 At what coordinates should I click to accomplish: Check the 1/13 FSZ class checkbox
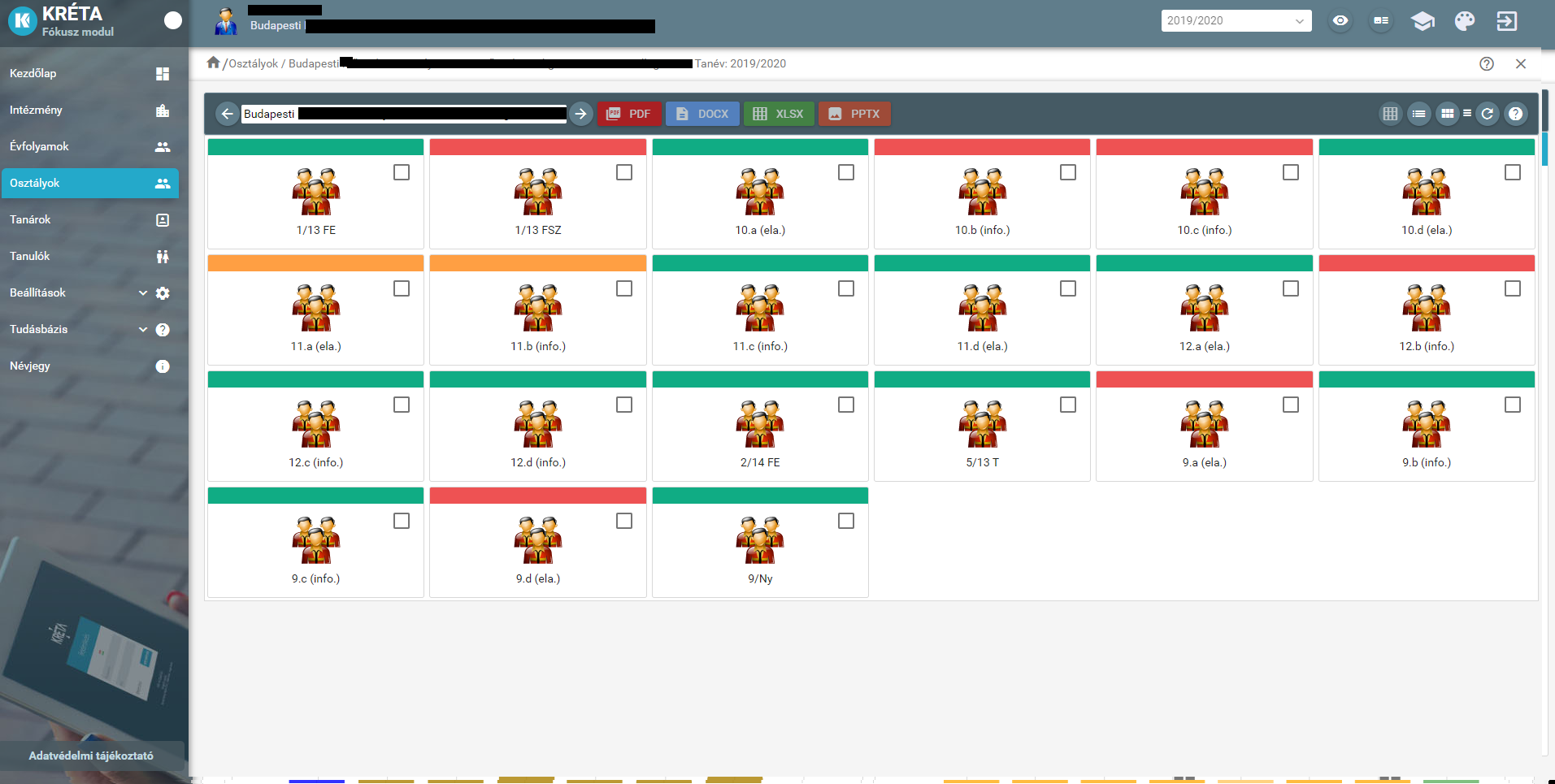[x=624, y=172]
